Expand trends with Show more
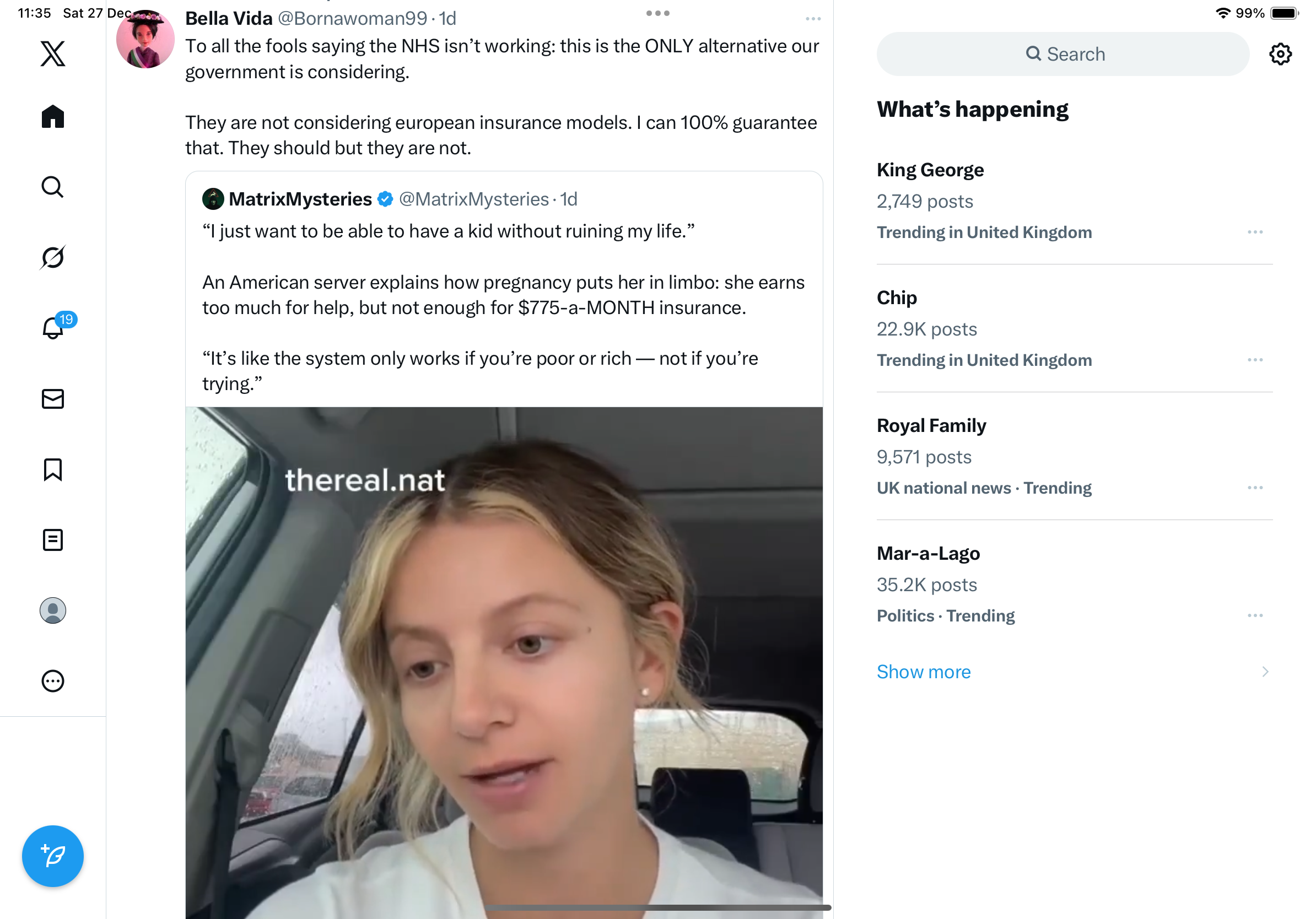Viewport: 1316px width, 919px height. coord(924,672)
